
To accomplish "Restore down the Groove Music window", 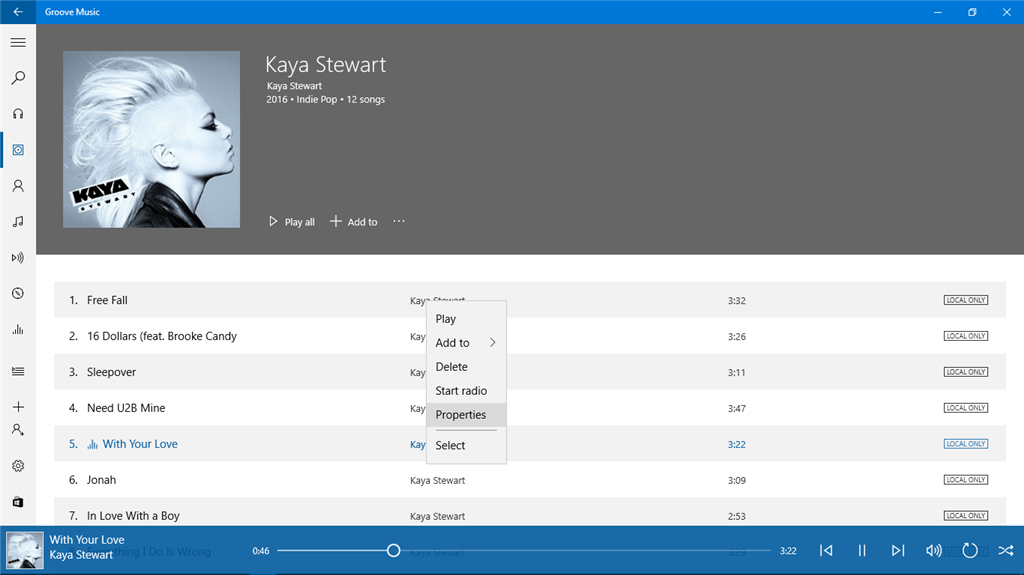I will click(972, 12).
